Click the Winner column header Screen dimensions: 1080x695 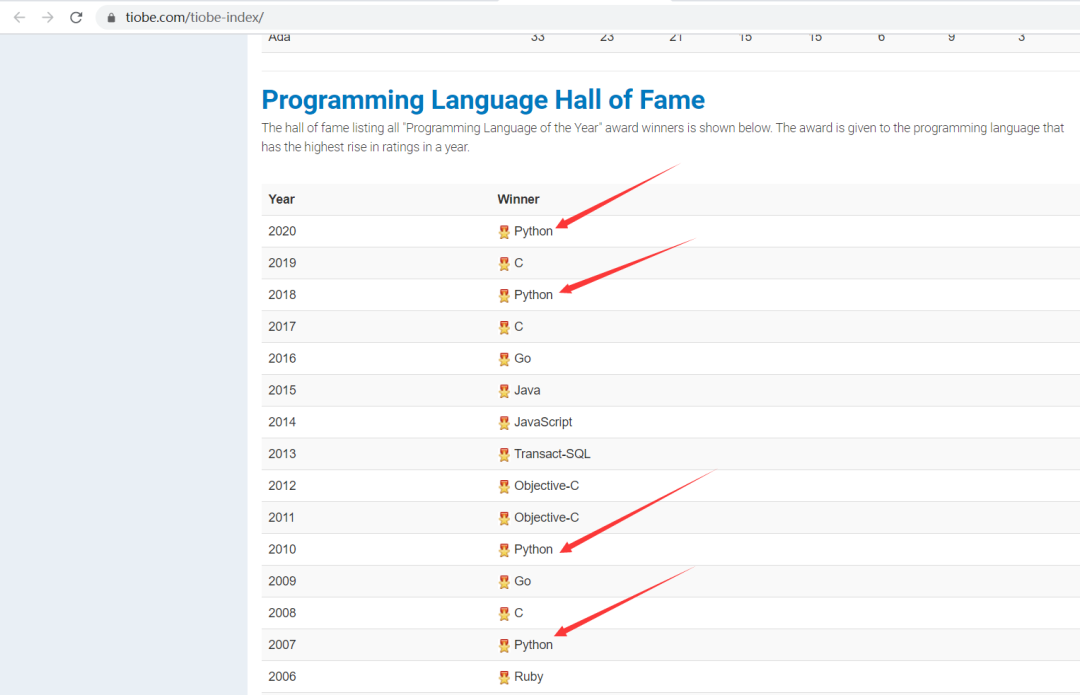(x=518, y=199)
